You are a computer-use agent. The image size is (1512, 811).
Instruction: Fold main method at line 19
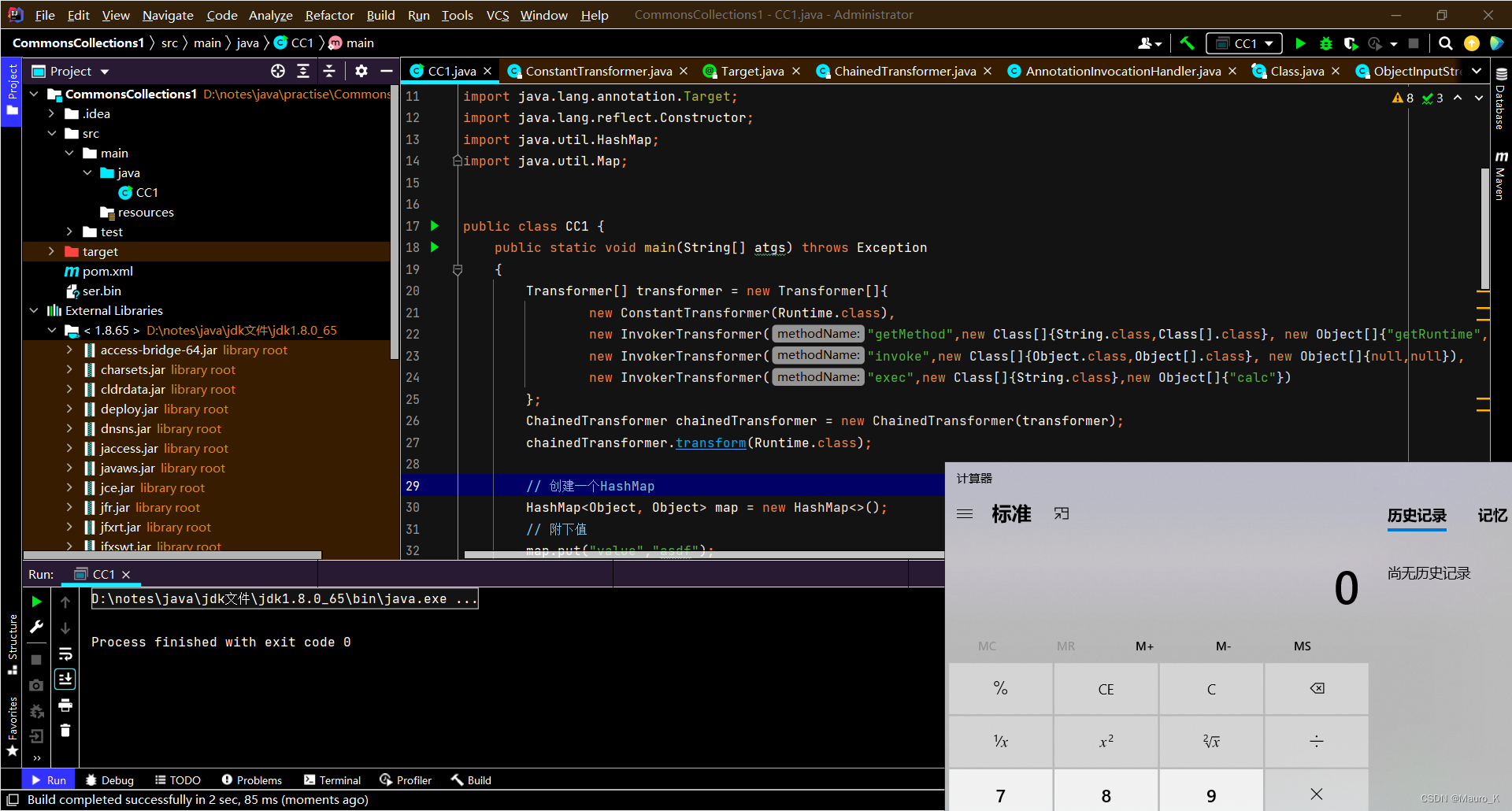pos(458,269)
